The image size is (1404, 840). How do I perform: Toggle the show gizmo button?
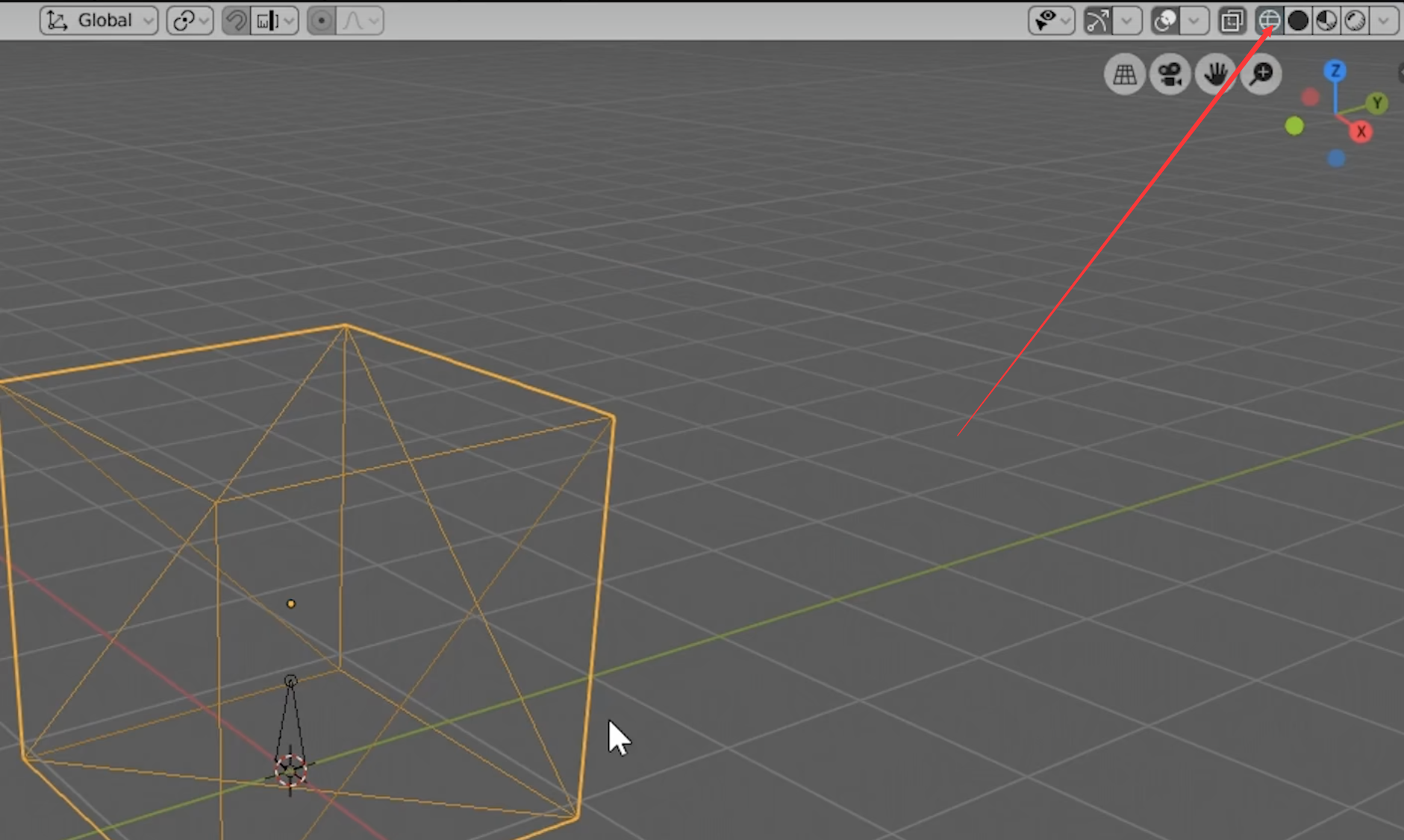(x=1097, y=20)
